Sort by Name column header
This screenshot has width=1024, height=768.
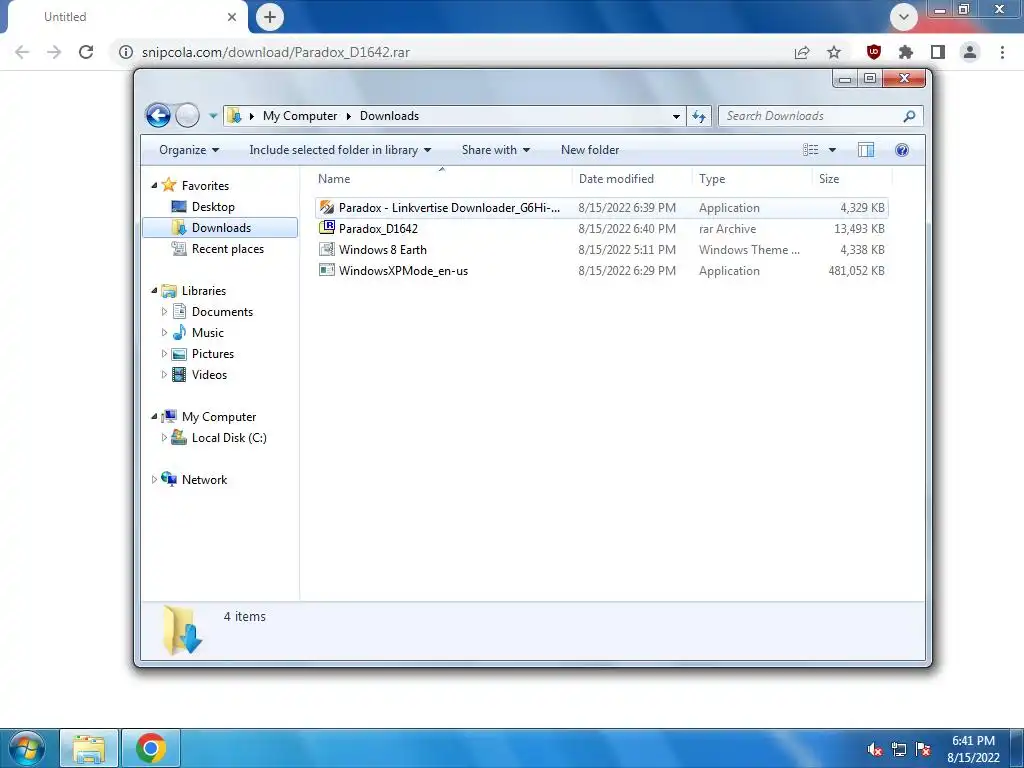click(334, 179)
